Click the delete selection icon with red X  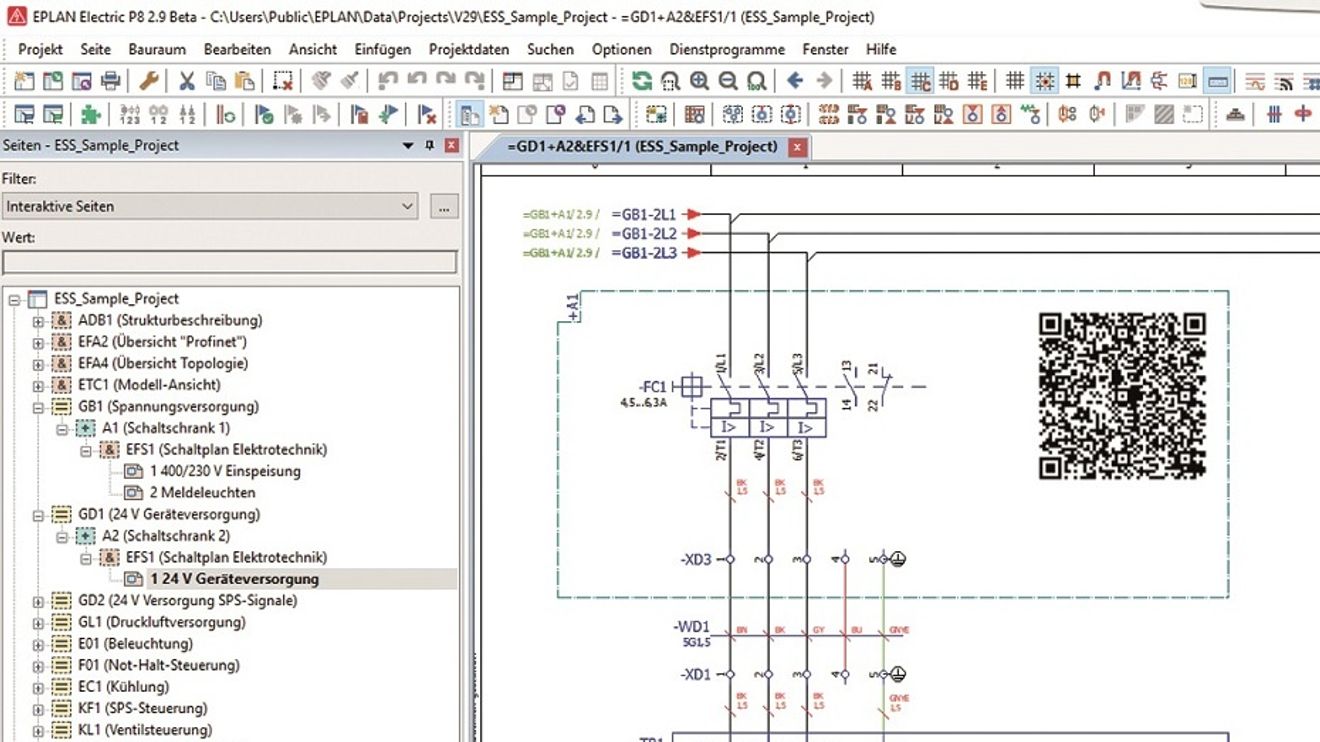pyautogui.click(x=283, y=81)
